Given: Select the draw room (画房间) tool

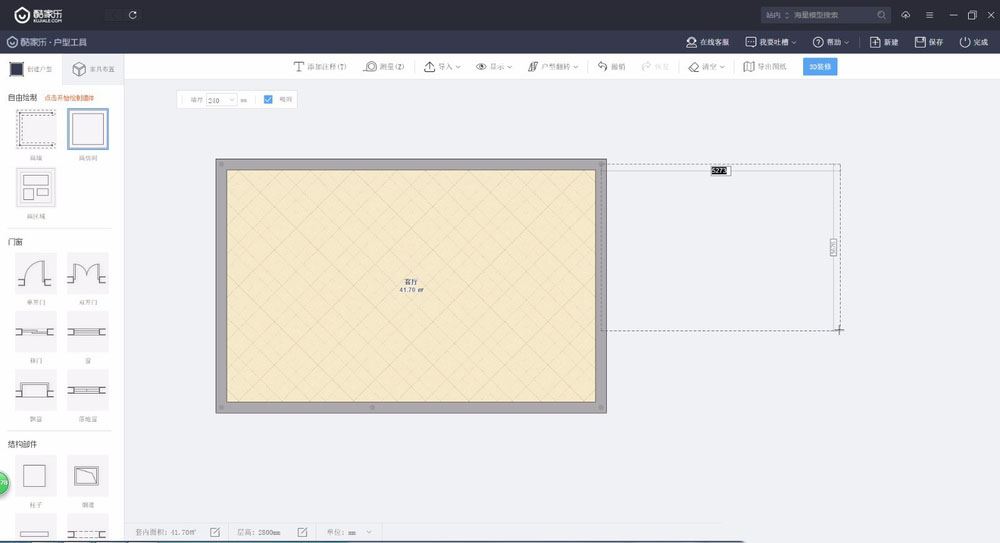Looking at the screenshot, I should pyautogui.click(x=88, y=130).
